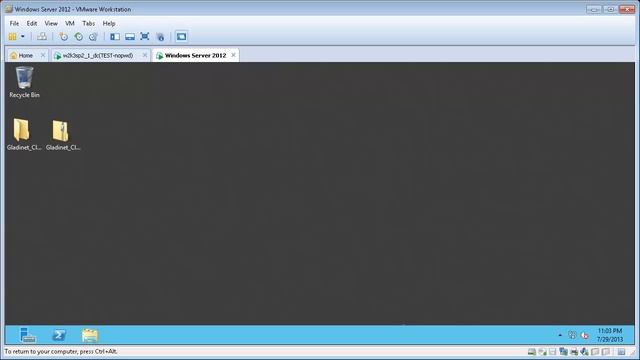Close the Windows Server 2012 tab

point(233,55)
